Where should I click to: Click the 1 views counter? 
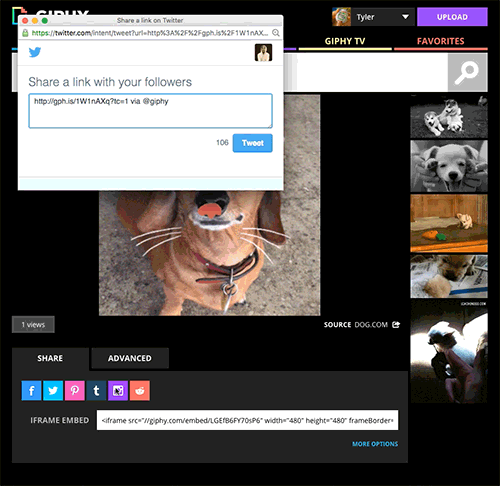pyautogui.click(x=33, y=325)
